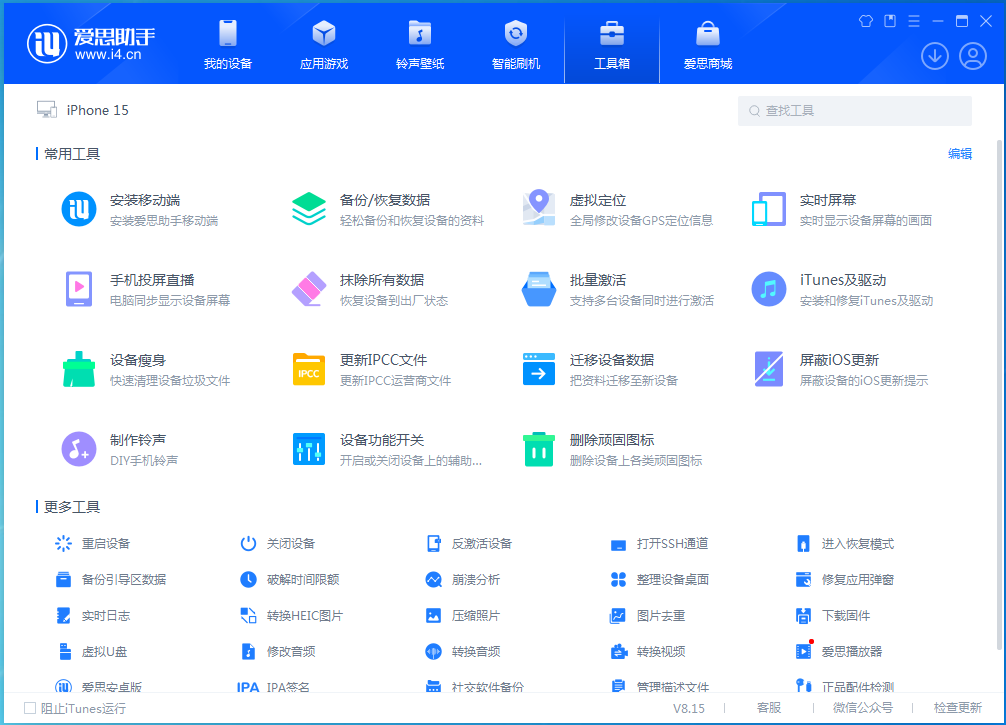Go to the 铃声壁纸 tab
1006x725 pixels.
pyautogui.click(x=420, y=44)
